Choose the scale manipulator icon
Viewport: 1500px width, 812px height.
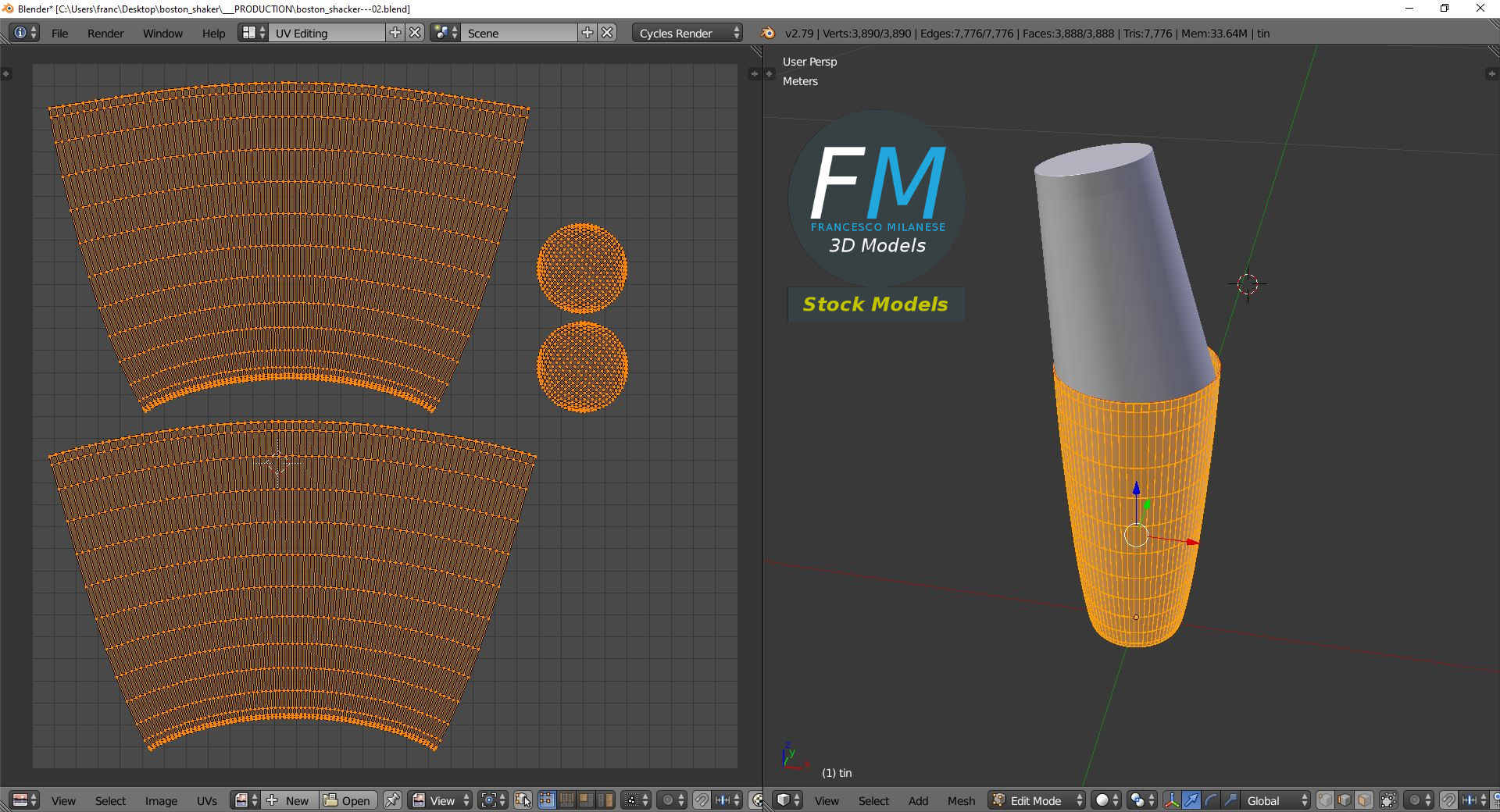tap(1230, 800)
